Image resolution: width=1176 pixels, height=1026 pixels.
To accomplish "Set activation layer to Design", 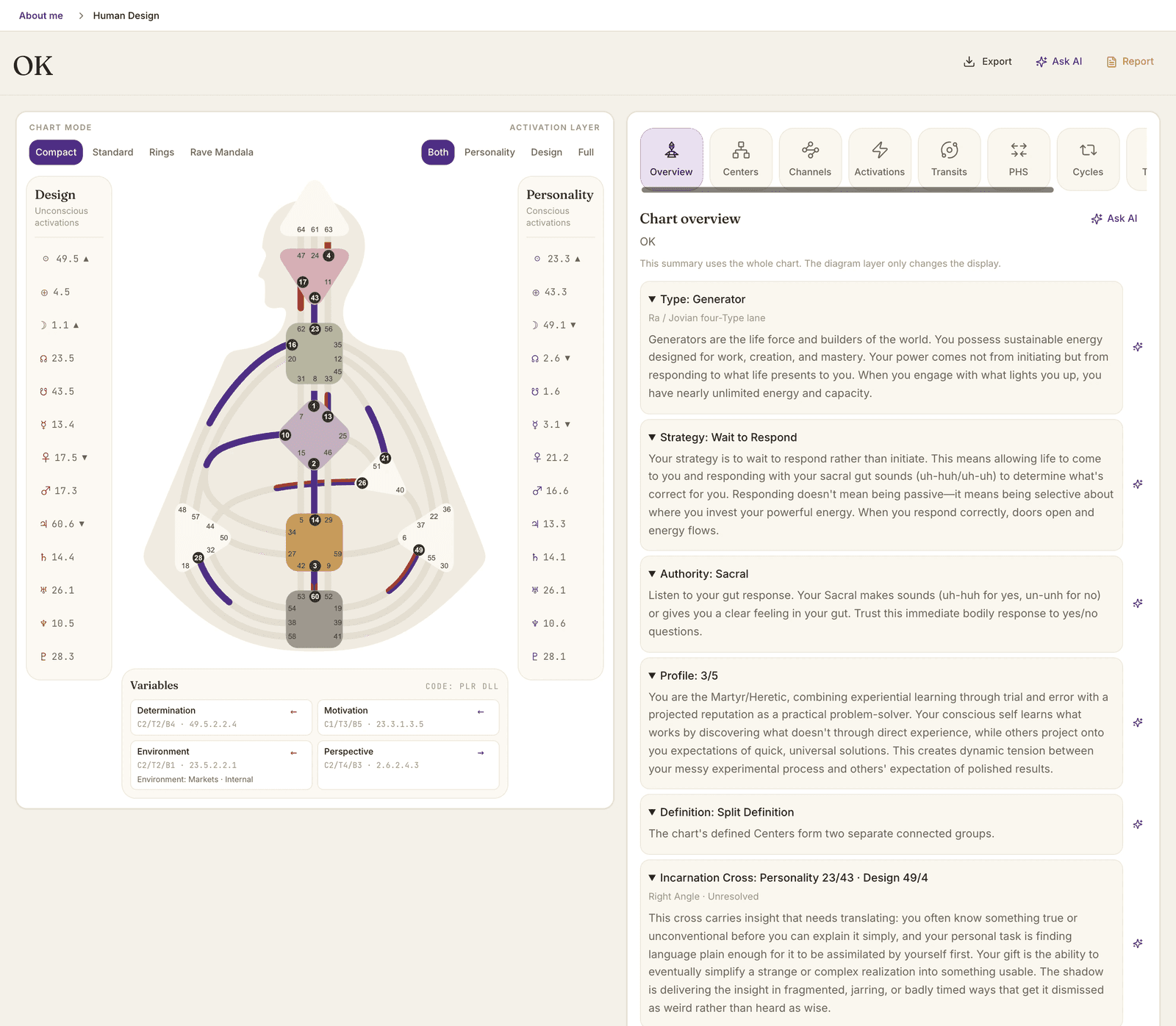I will (x=547, y=152).
